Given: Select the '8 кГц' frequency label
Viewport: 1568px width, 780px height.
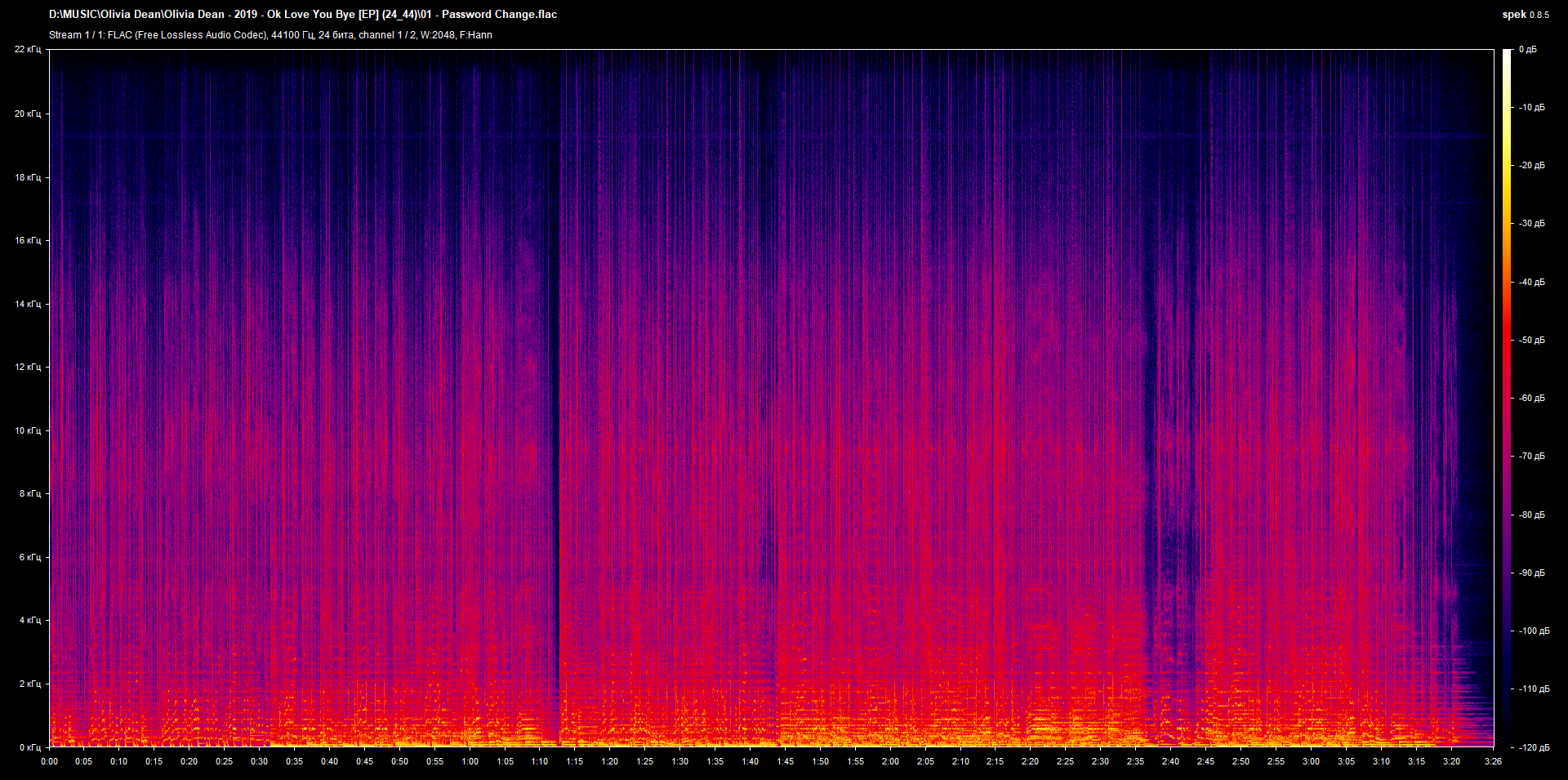Looking at the screenshot, I should click(x=30, y=493).
